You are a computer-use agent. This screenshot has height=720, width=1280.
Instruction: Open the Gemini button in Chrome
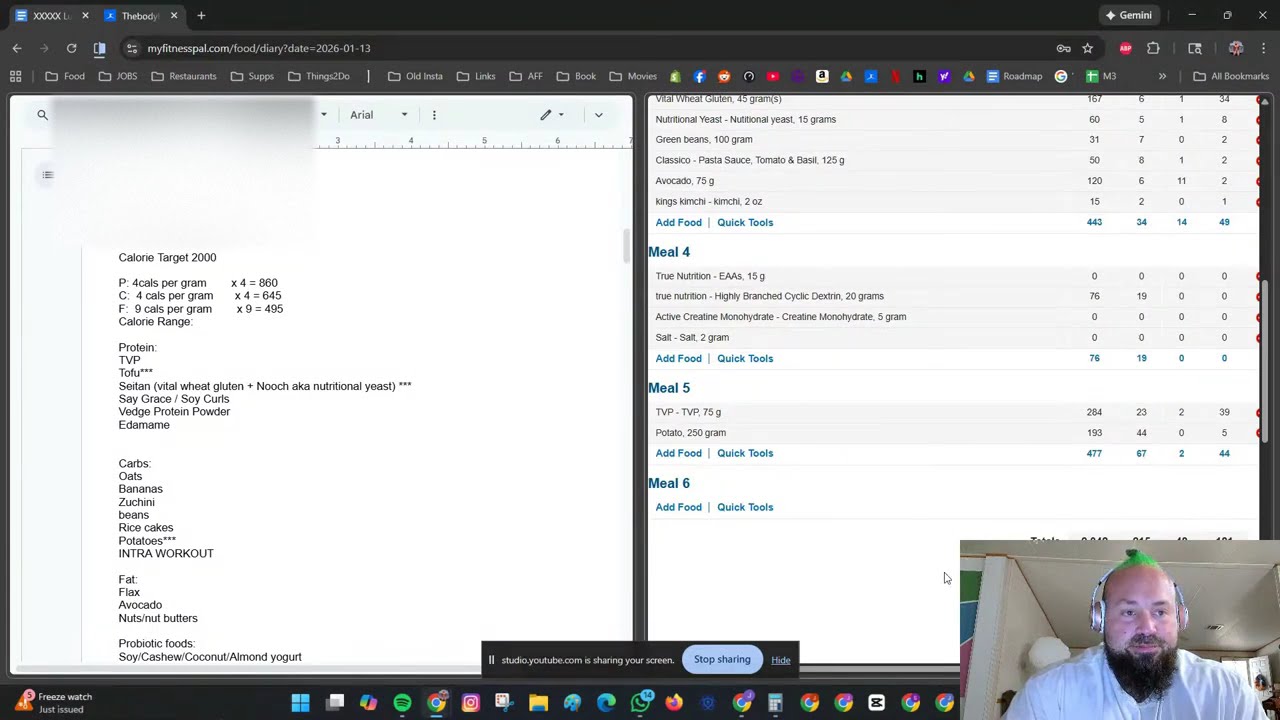[1128, 16]
